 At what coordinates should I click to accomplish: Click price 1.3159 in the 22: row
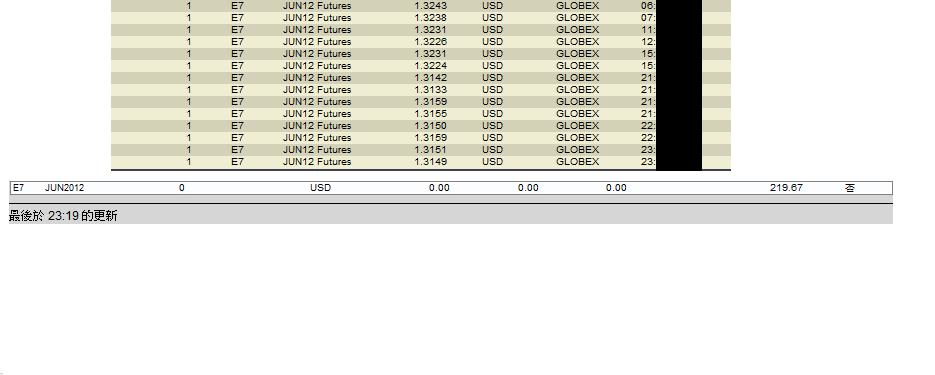coord(431,138)
